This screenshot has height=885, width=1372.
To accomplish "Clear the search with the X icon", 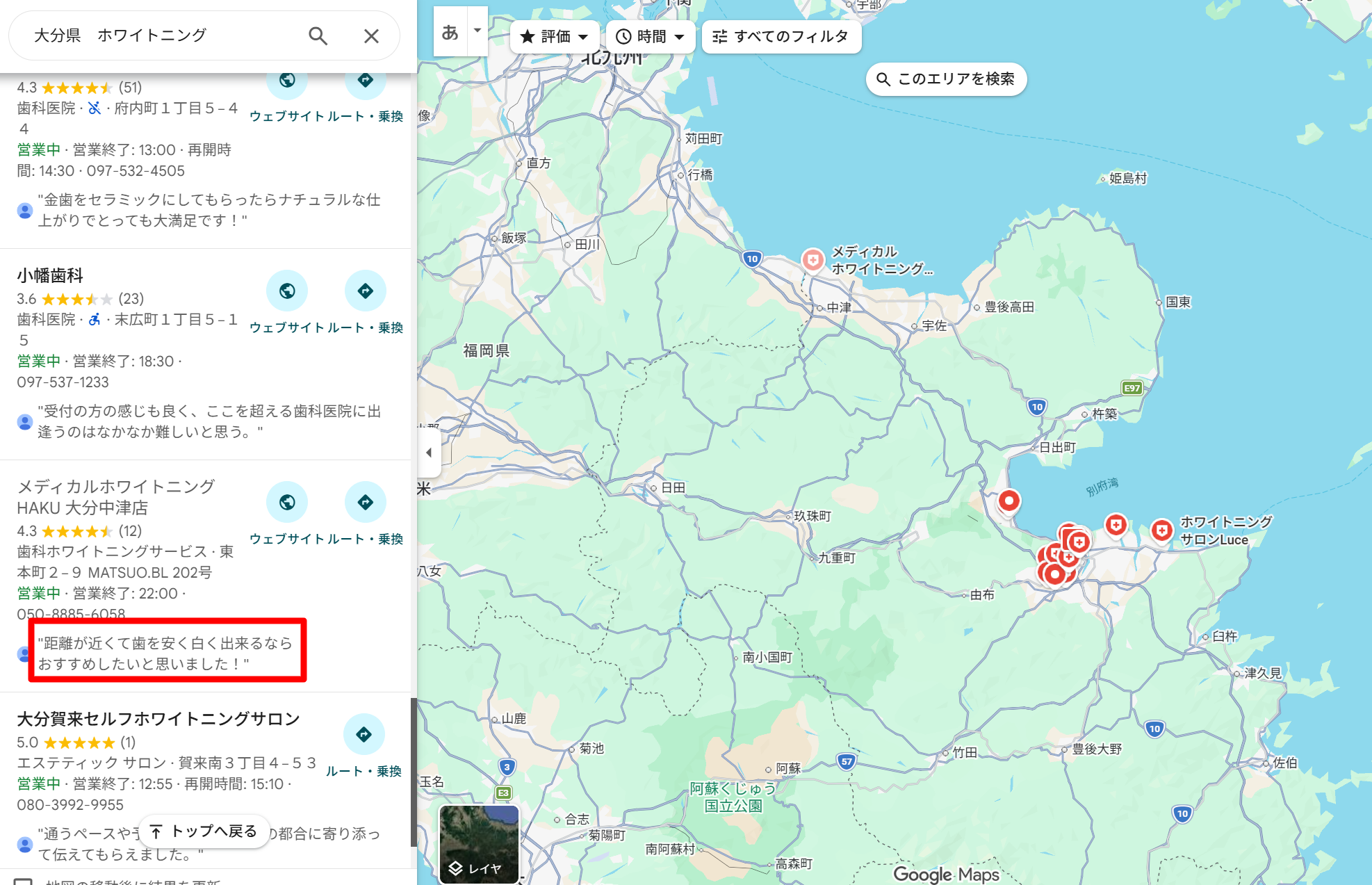I will pyautogui.click(x=371, y=35).
